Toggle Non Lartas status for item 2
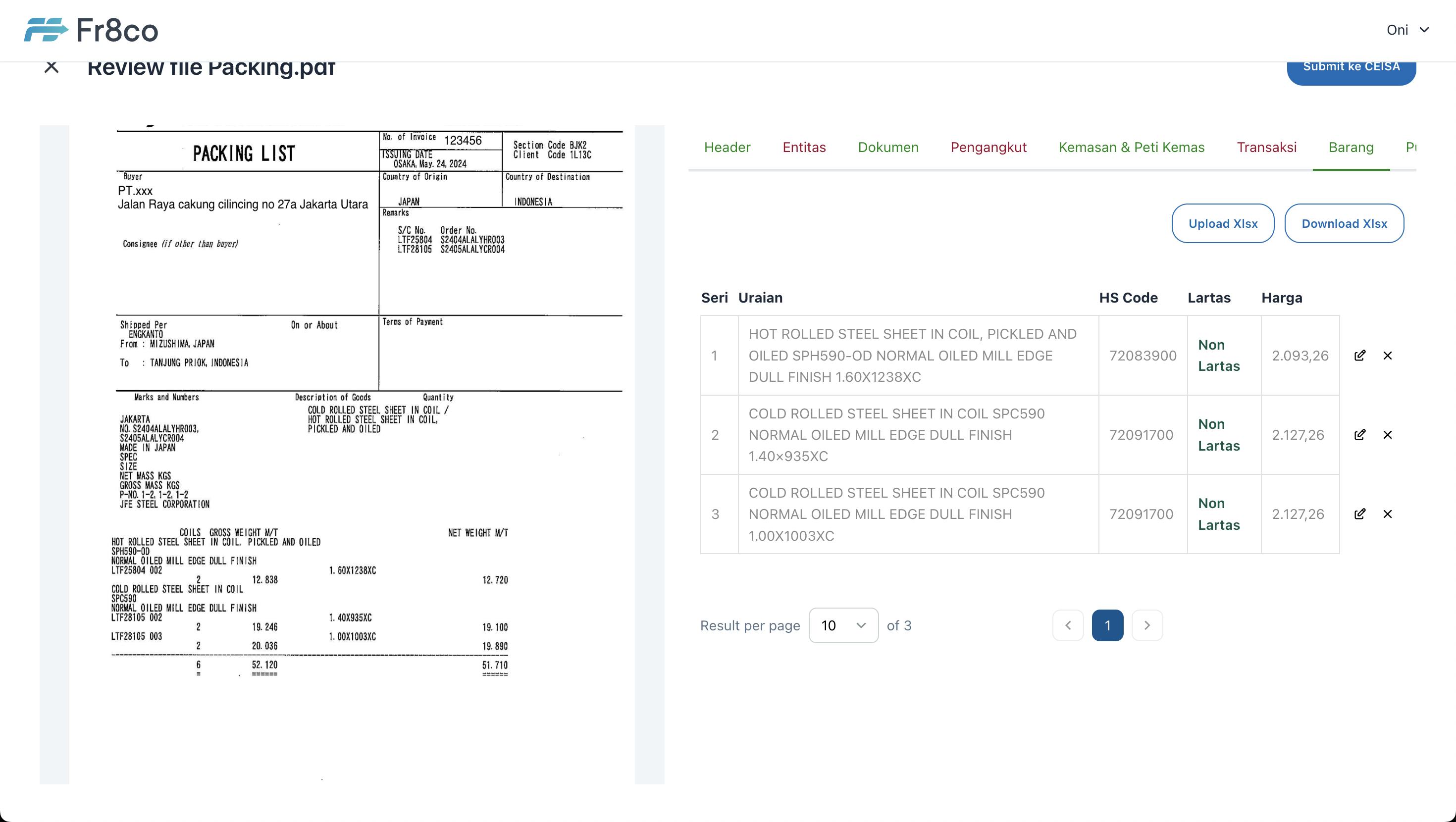This screenshot has width=1456, height=822. point(1219,434)
